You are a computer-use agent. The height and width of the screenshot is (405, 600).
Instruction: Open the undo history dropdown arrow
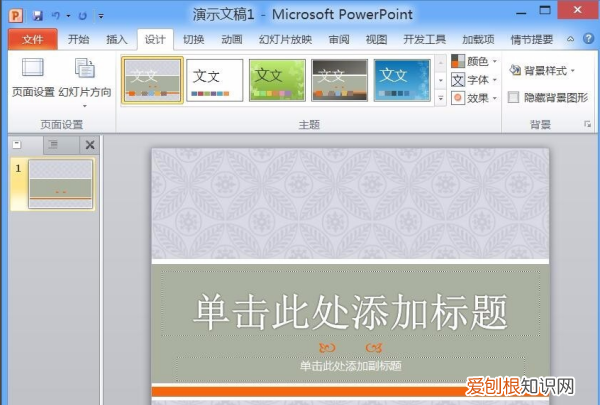click(x=68, y=16)
